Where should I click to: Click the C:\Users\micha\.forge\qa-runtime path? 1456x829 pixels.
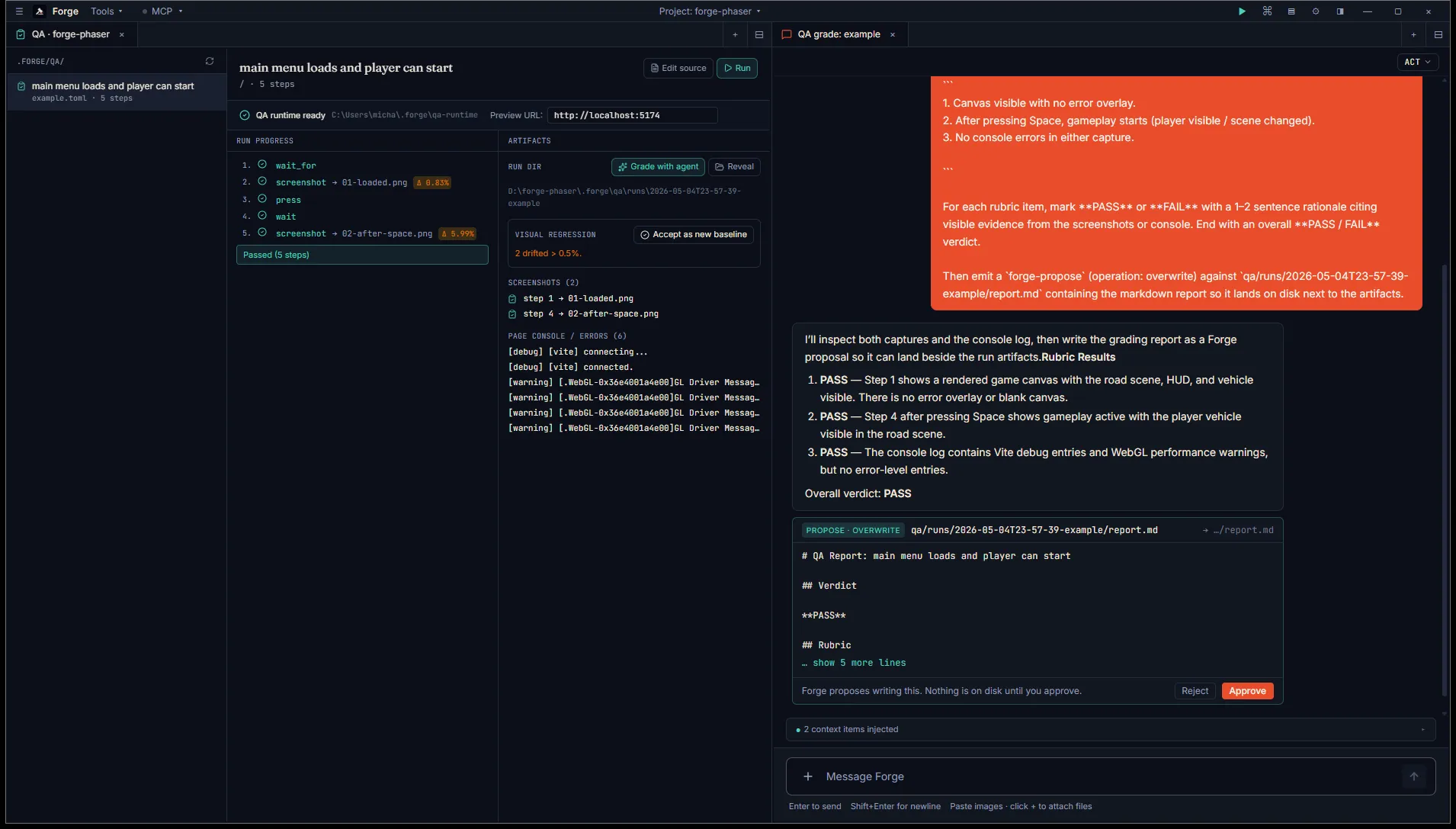coord(405,115)
